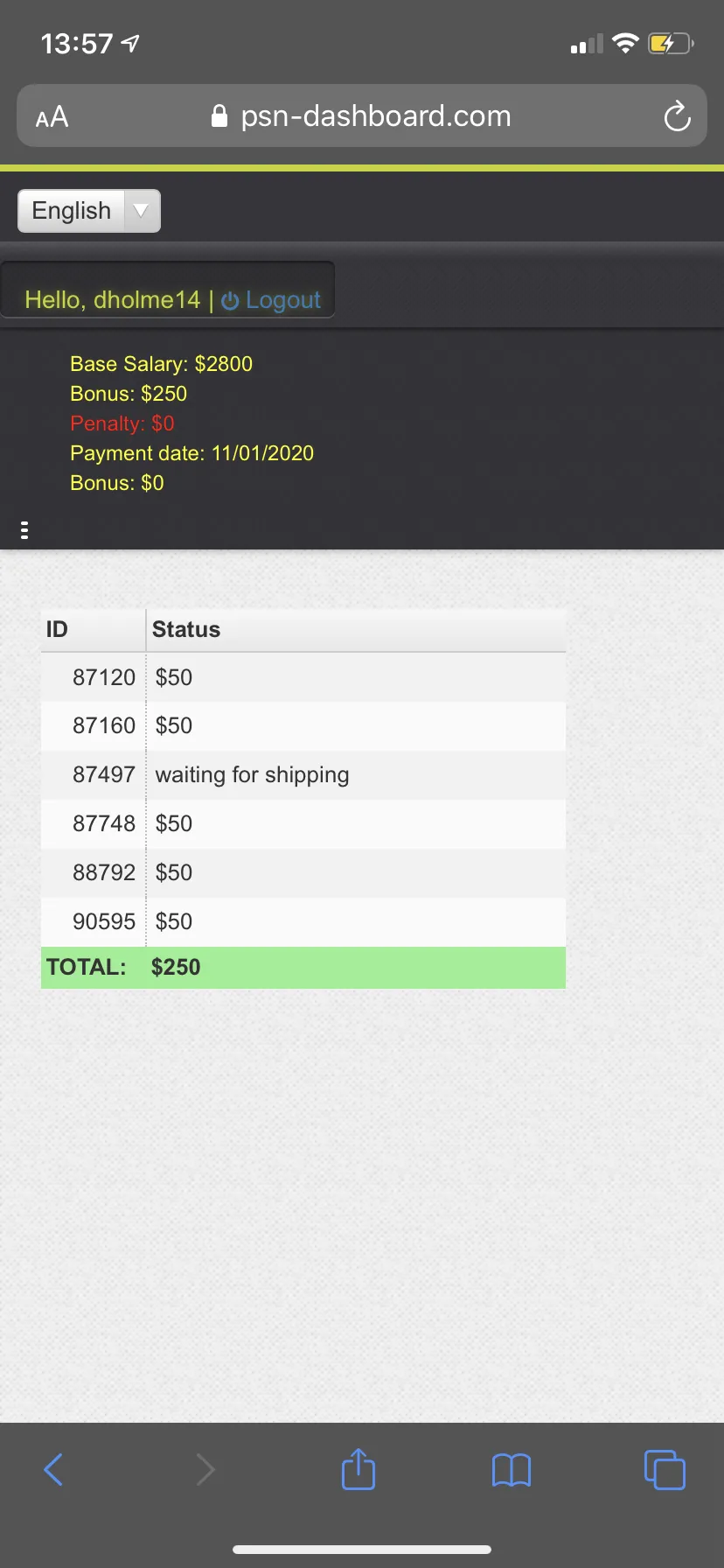Tap the power icon beside Logout
The image size is (724, 1568).
coord(230,301)
